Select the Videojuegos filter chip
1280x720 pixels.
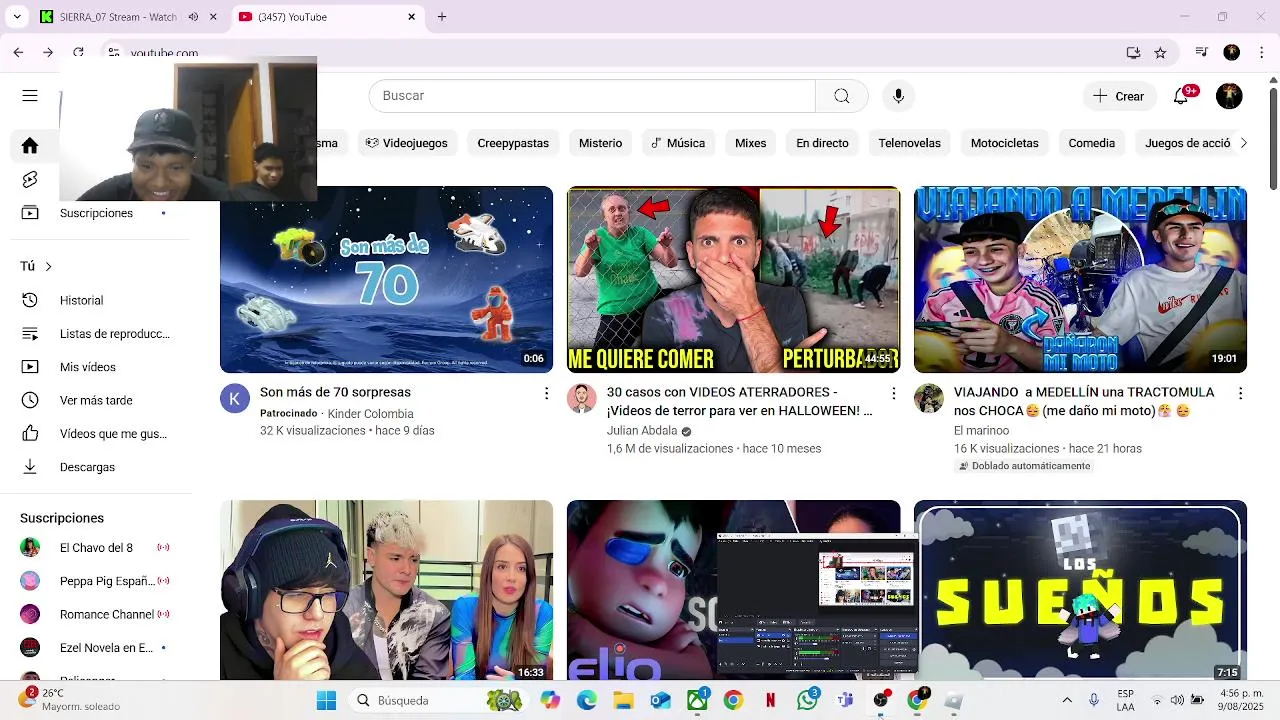tap(406, 143)
